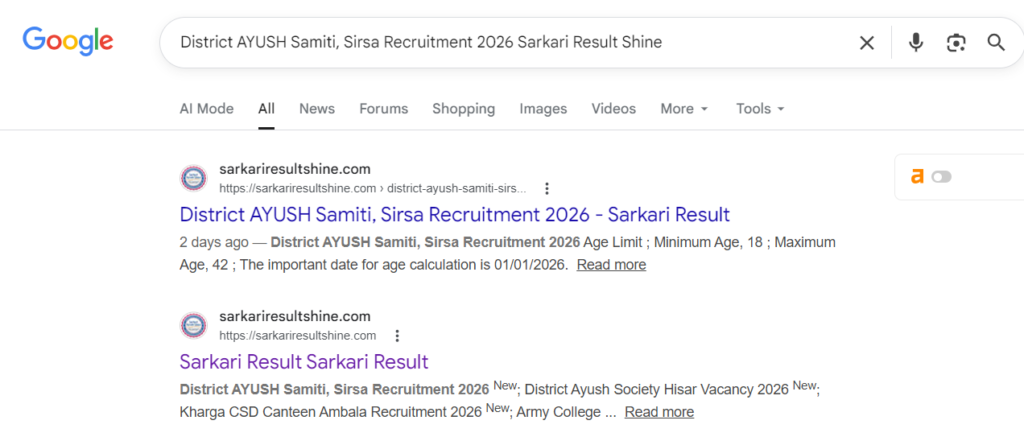
Task: Click the Google logo
Action: (67, 41)
